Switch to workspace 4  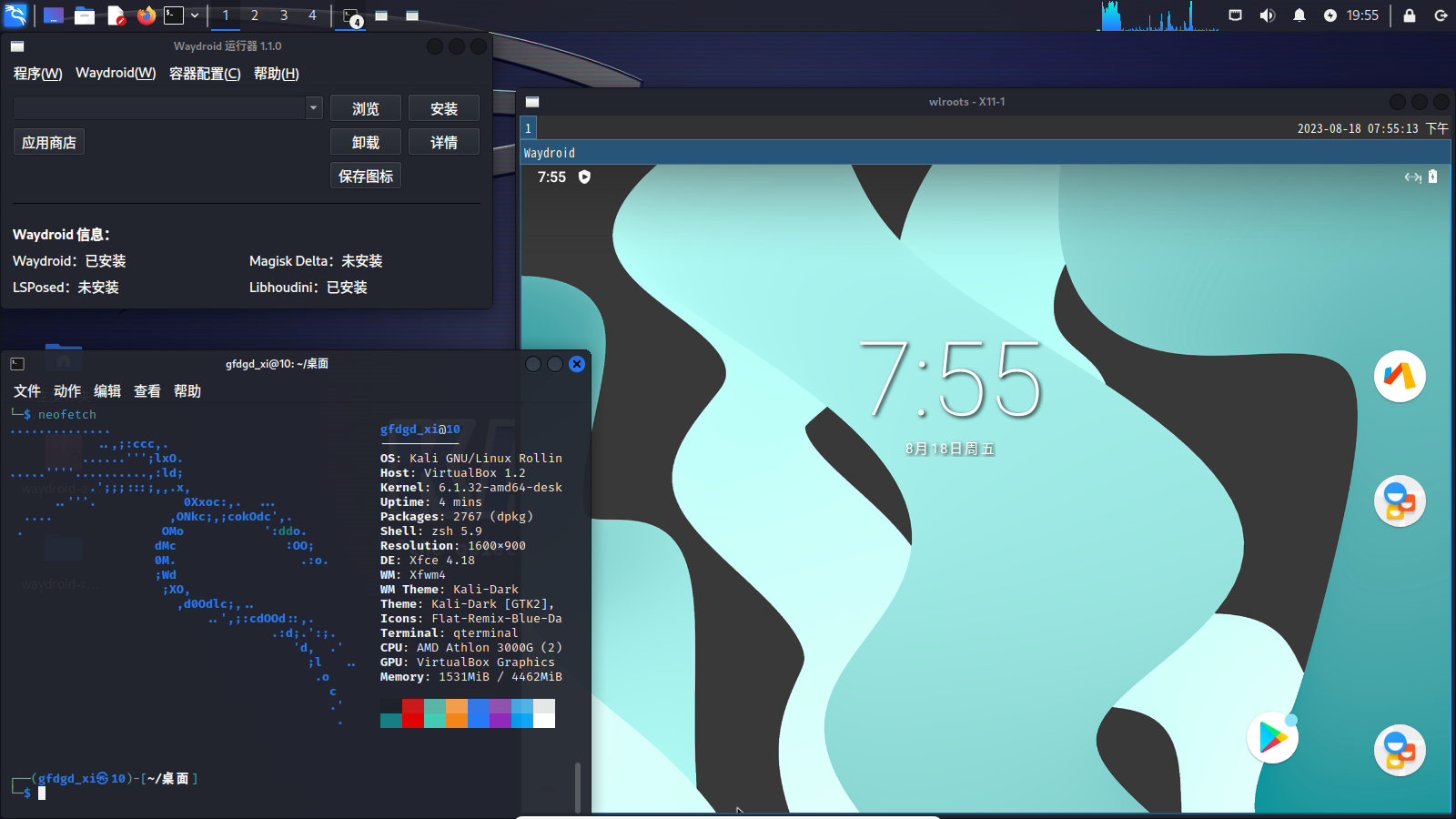tap(312, 15)
